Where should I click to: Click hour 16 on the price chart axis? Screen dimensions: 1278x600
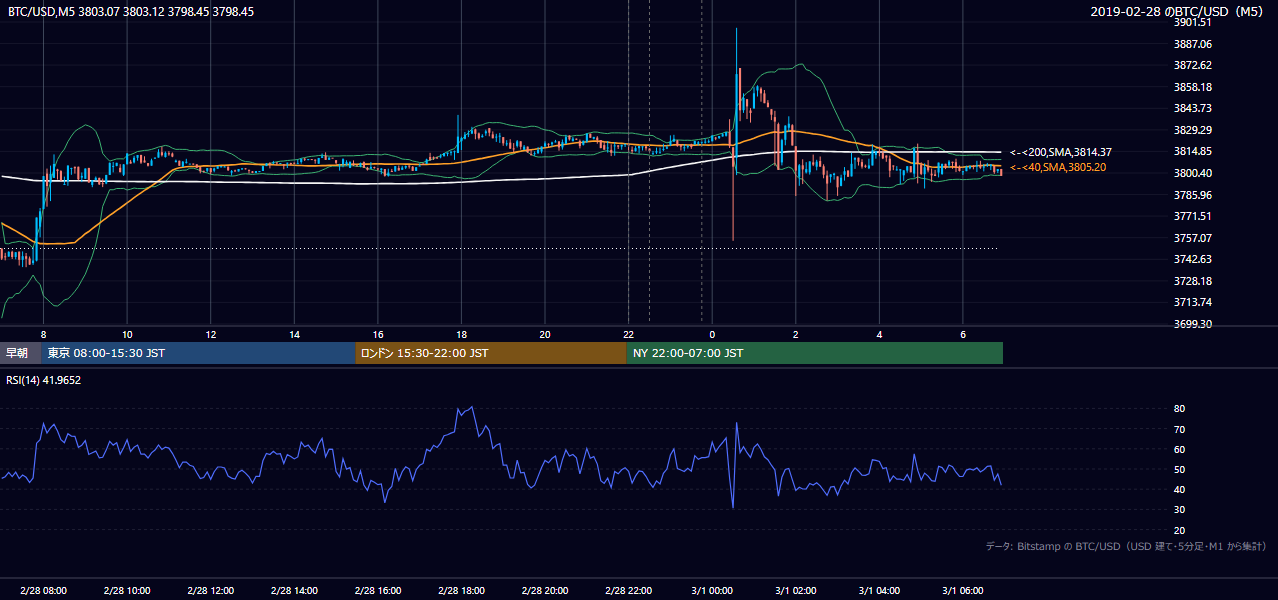point(378,333)
